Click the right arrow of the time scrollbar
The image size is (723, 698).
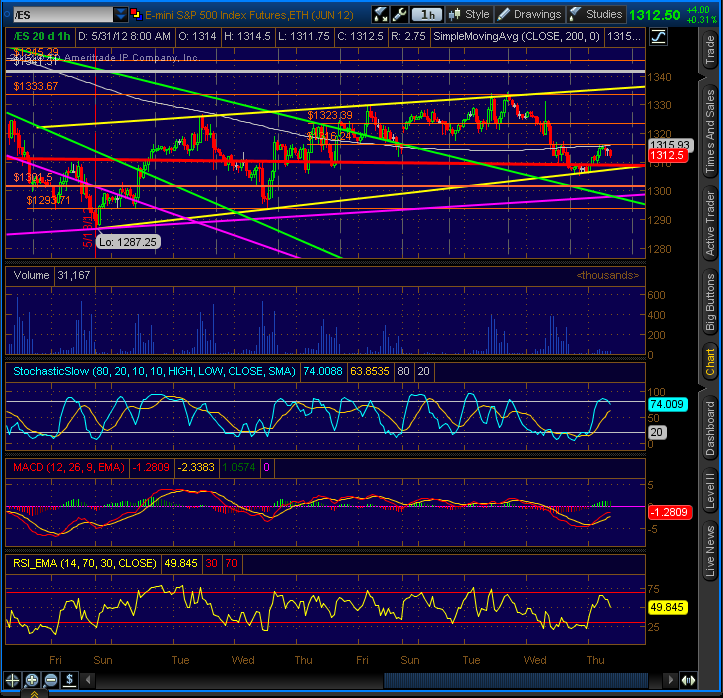pos(670,680)
